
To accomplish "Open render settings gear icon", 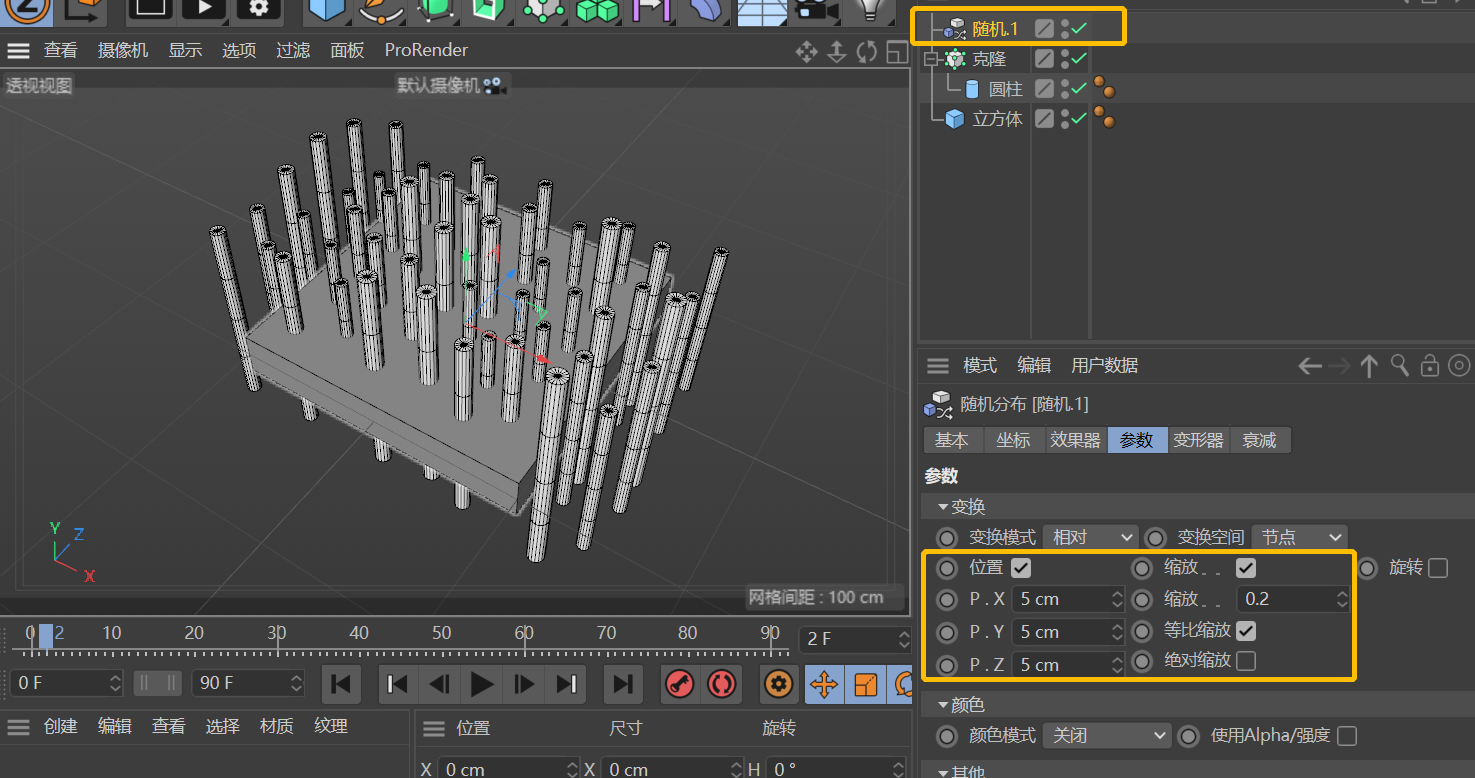I will (x=259, y=10).
